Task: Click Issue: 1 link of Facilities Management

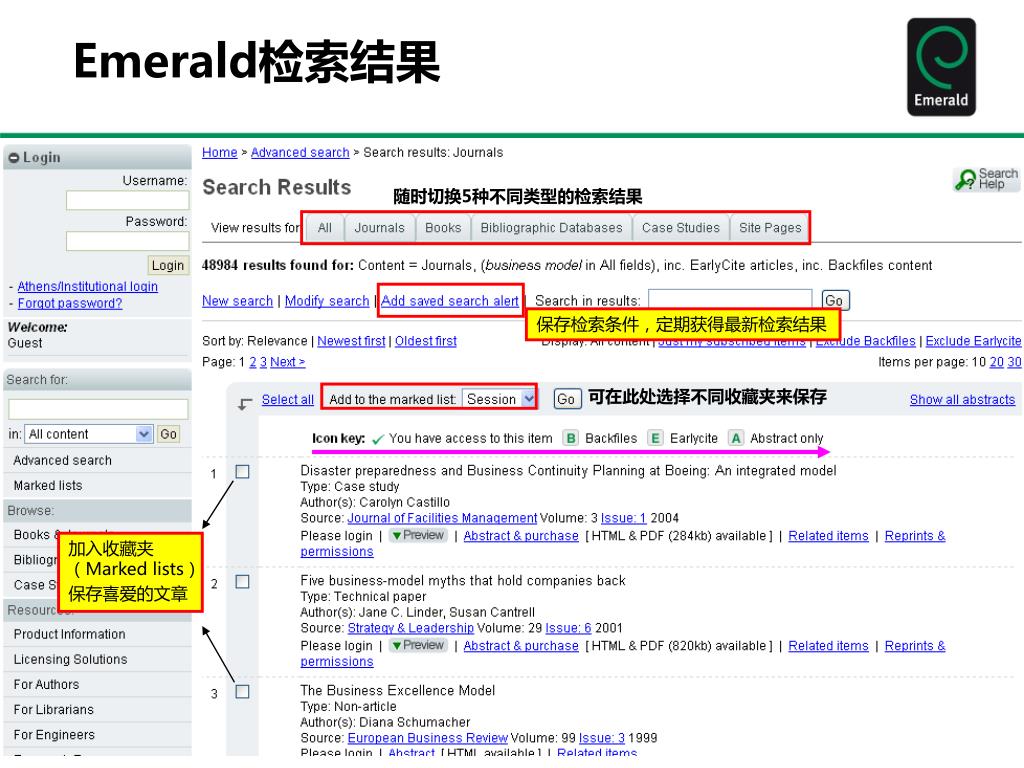Action: (623, 518)
